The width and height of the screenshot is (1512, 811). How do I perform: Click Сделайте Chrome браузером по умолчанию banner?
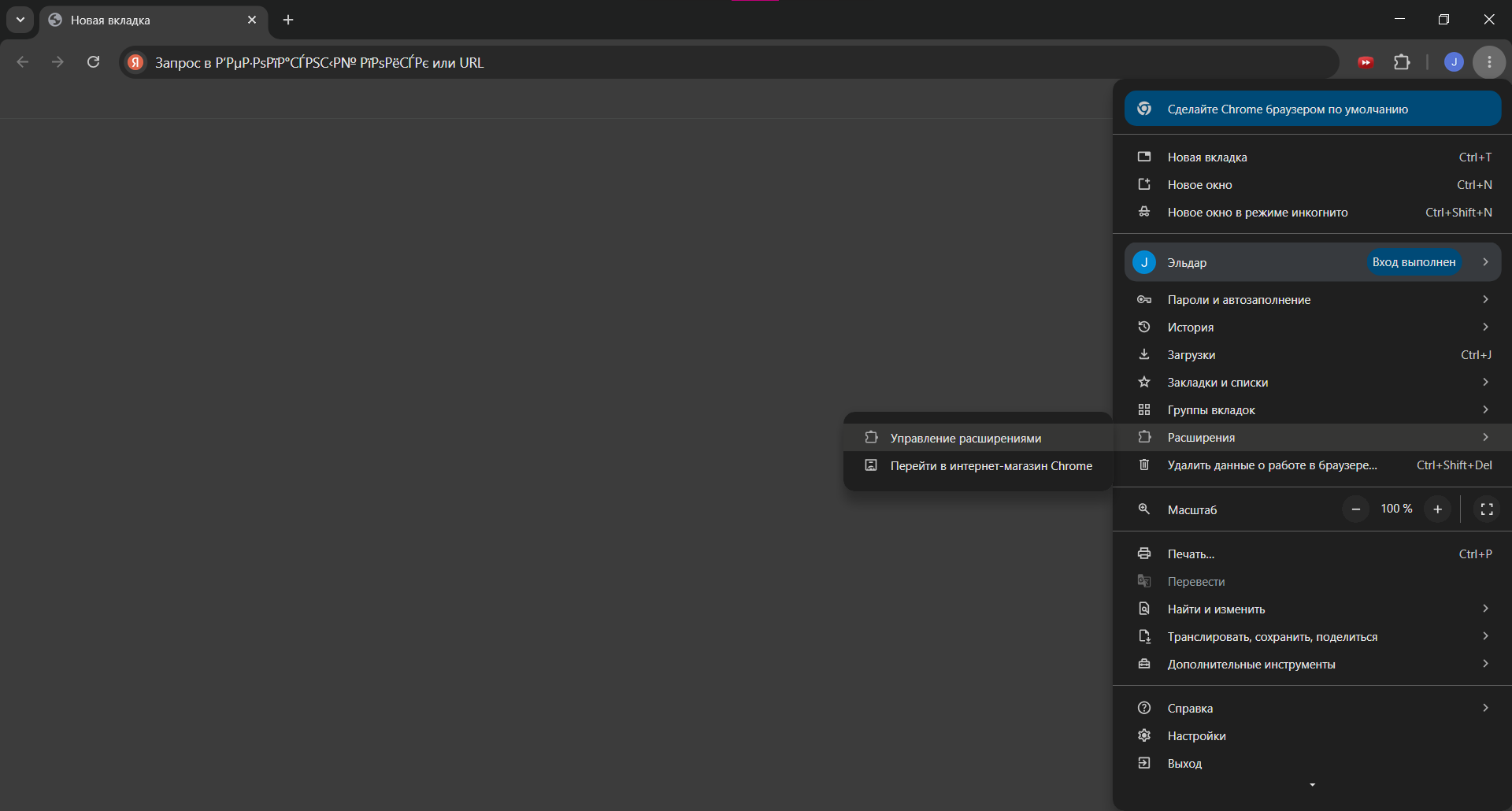[x=1313, y=109]
